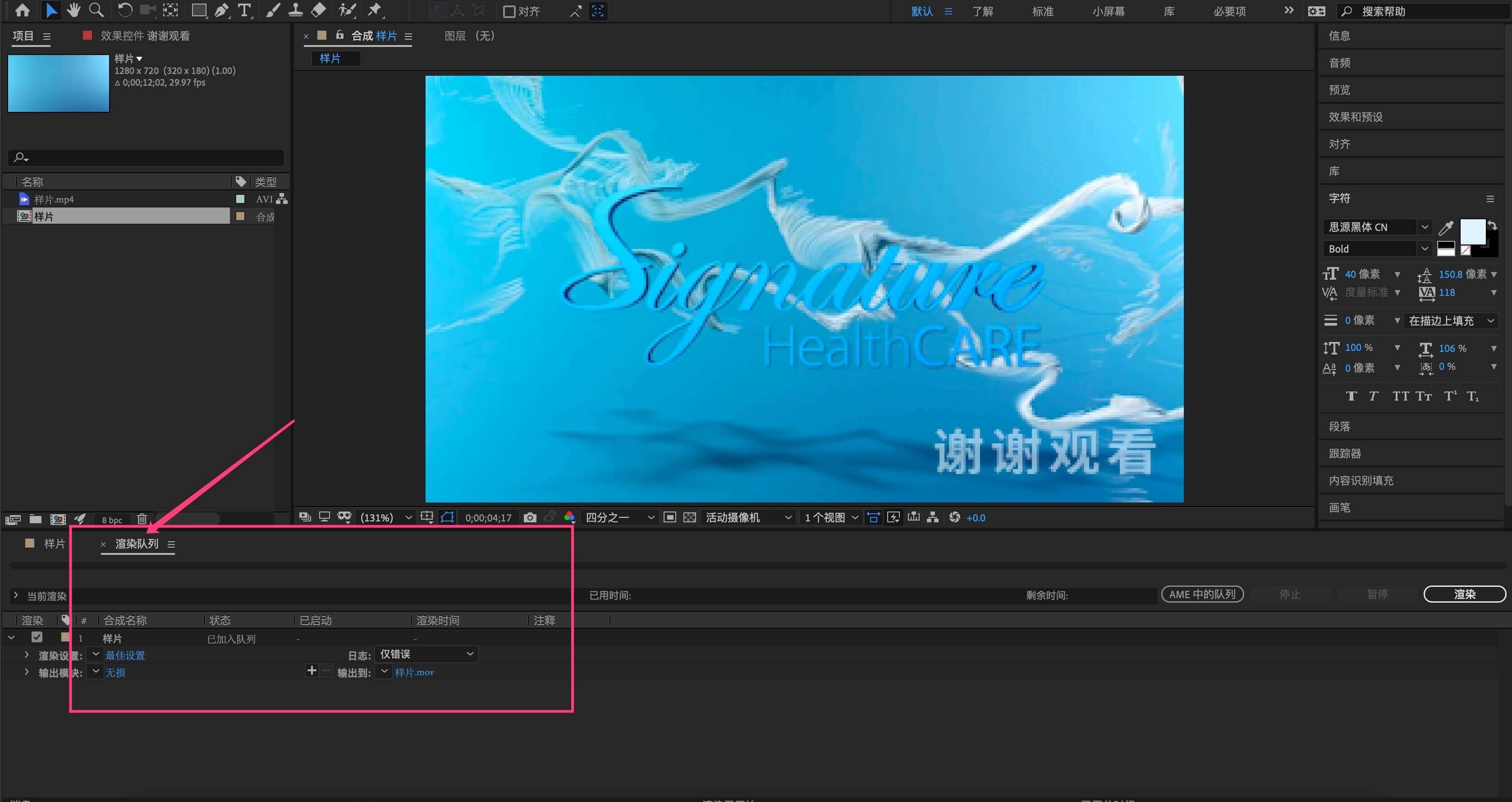Select the Pen tool

click(x=221, y=10)
